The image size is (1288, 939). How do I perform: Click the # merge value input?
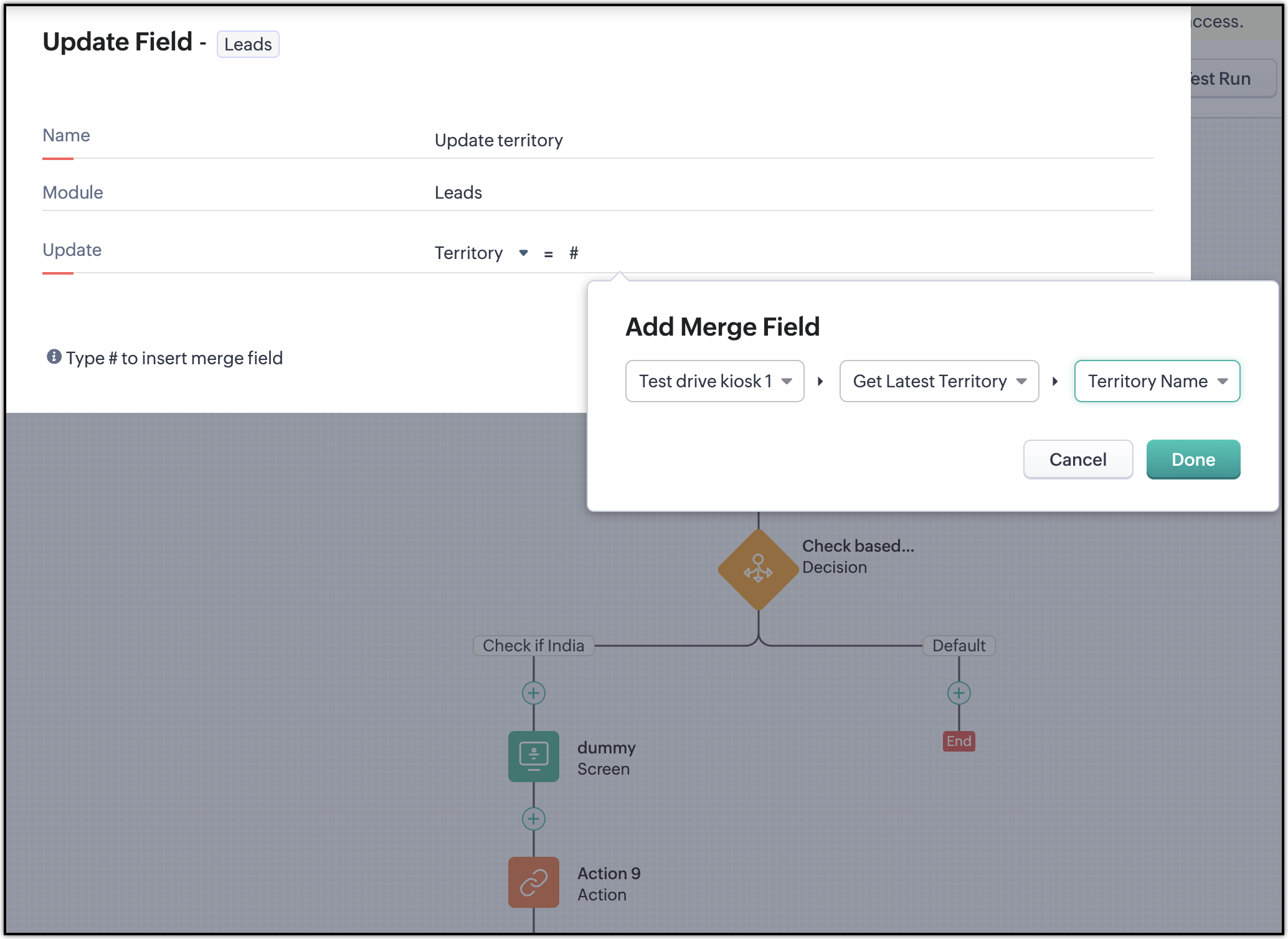[574, 253]
